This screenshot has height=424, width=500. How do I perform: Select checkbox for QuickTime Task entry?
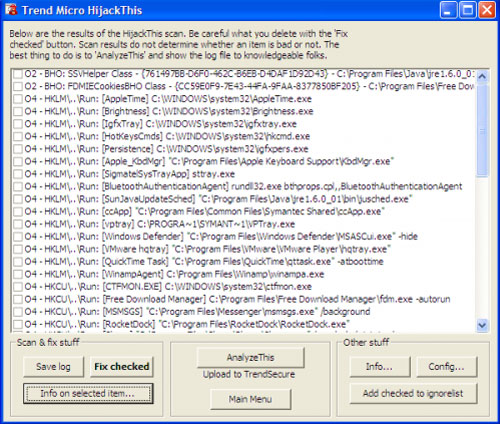coord(18,261)
